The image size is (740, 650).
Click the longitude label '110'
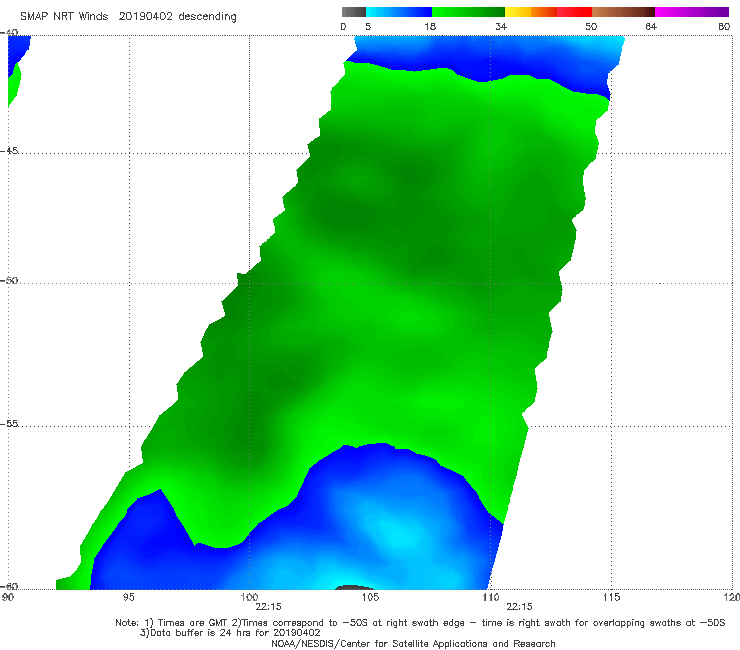pos(491,597)
